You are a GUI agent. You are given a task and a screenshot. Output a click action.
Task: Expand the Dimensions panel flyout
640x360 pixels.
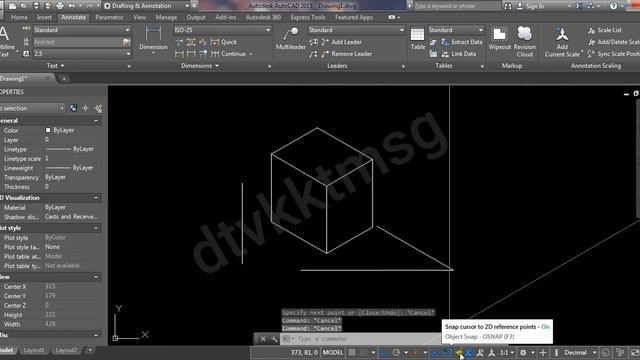(200, 66)
